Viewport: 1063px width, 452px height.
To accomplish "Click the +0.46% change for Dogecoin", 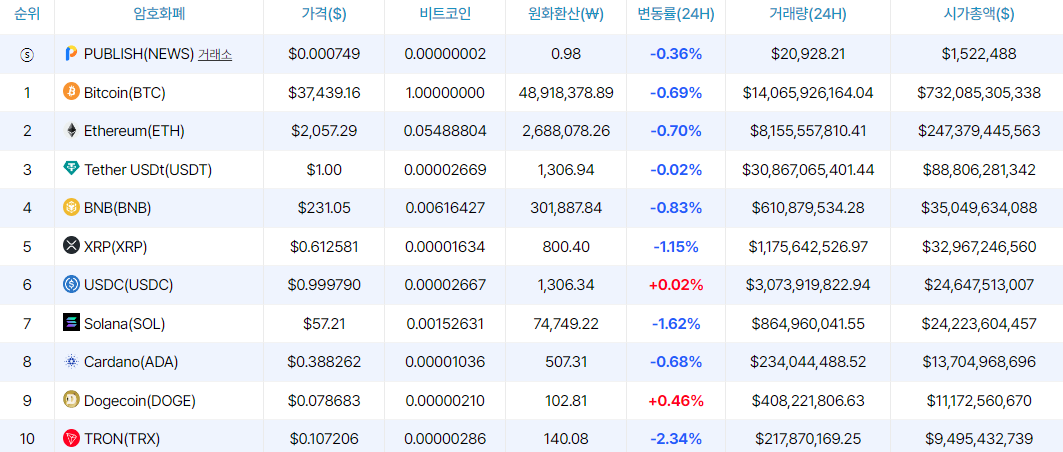I will [676, 401].
